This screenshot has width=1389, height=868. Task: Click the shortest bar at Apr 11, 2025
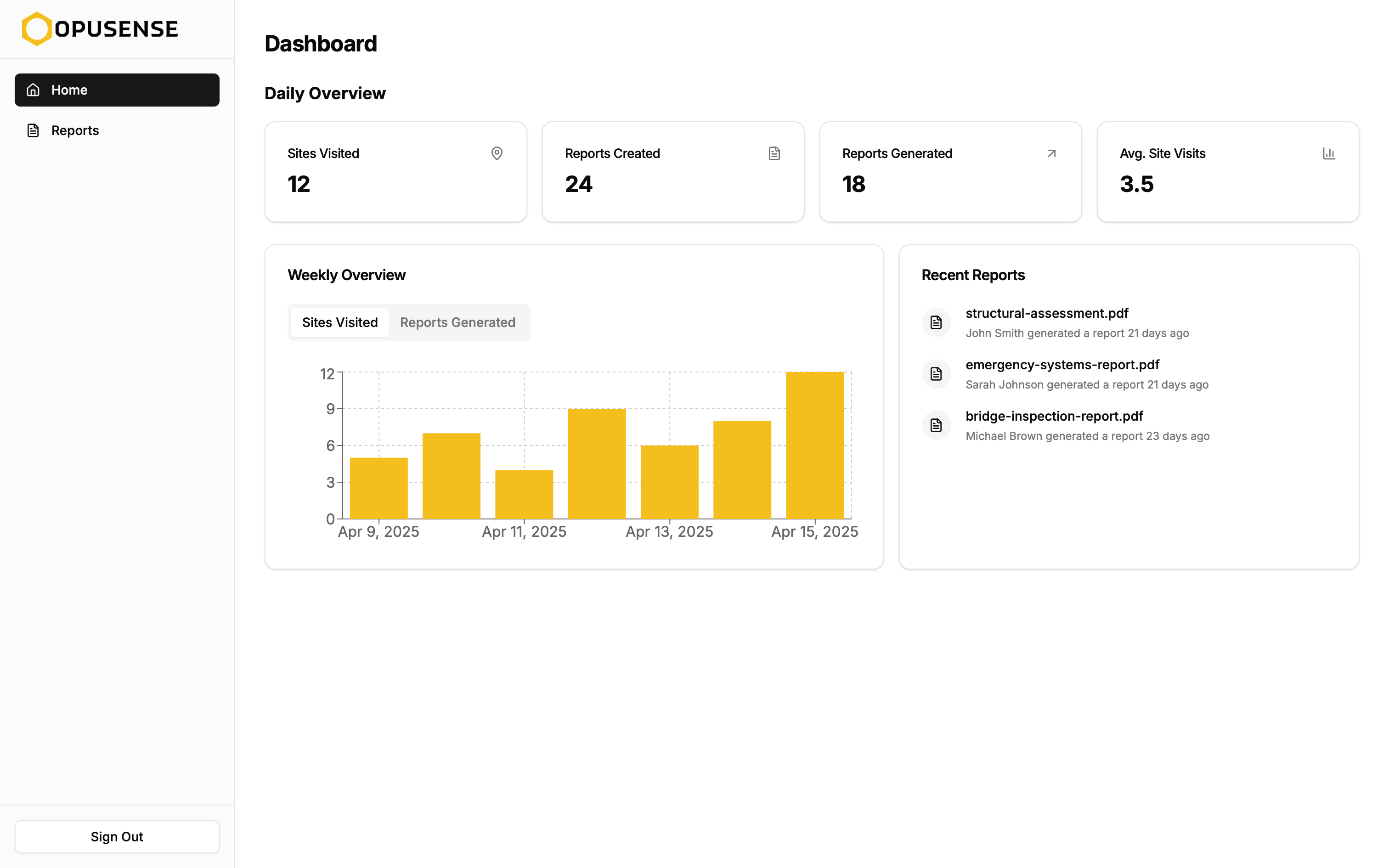coord(524,494)
